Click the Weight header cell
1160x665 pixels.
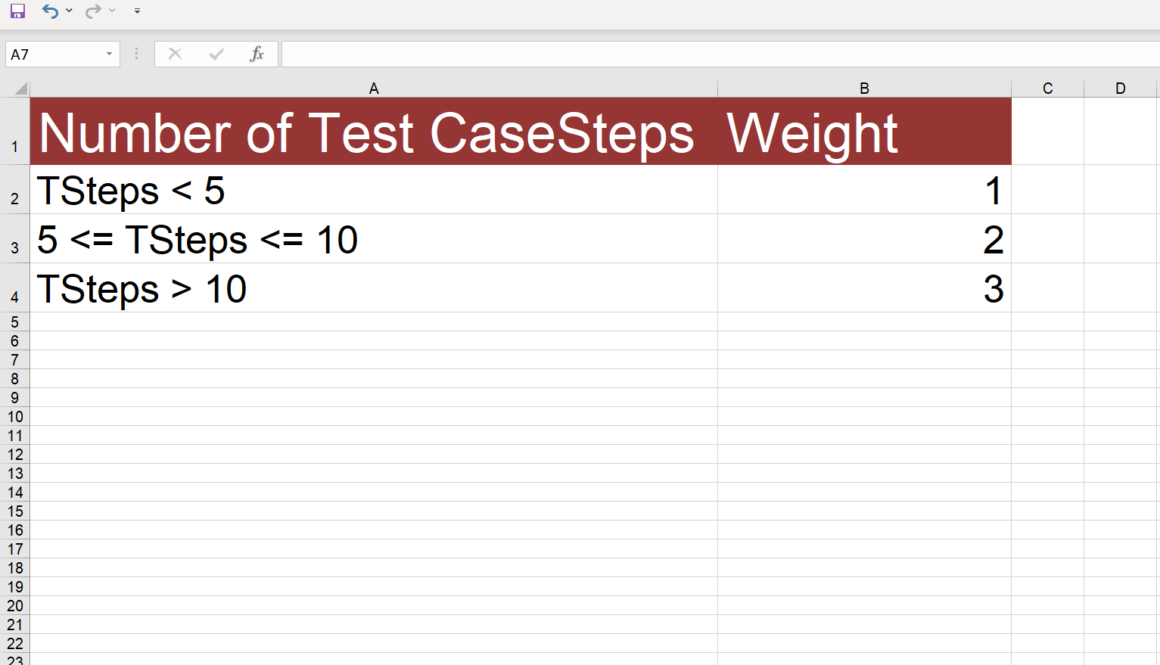(x=864, y=133)
